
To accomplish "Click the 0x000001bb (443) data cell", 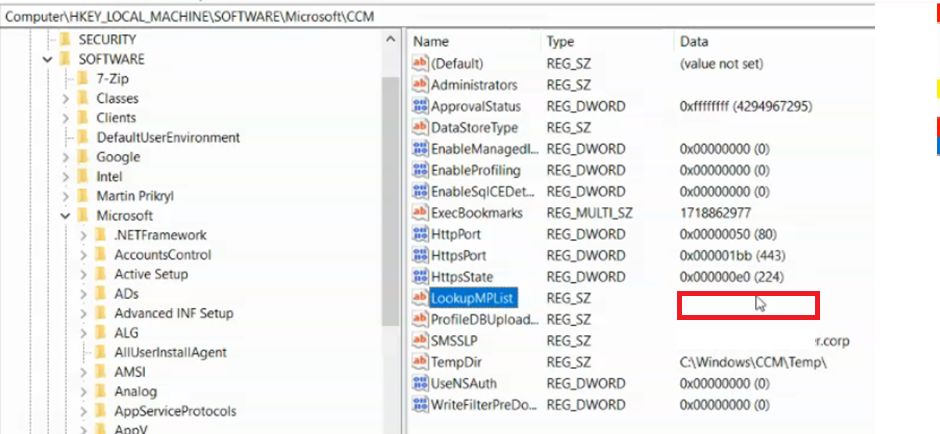I will [733, 256].
